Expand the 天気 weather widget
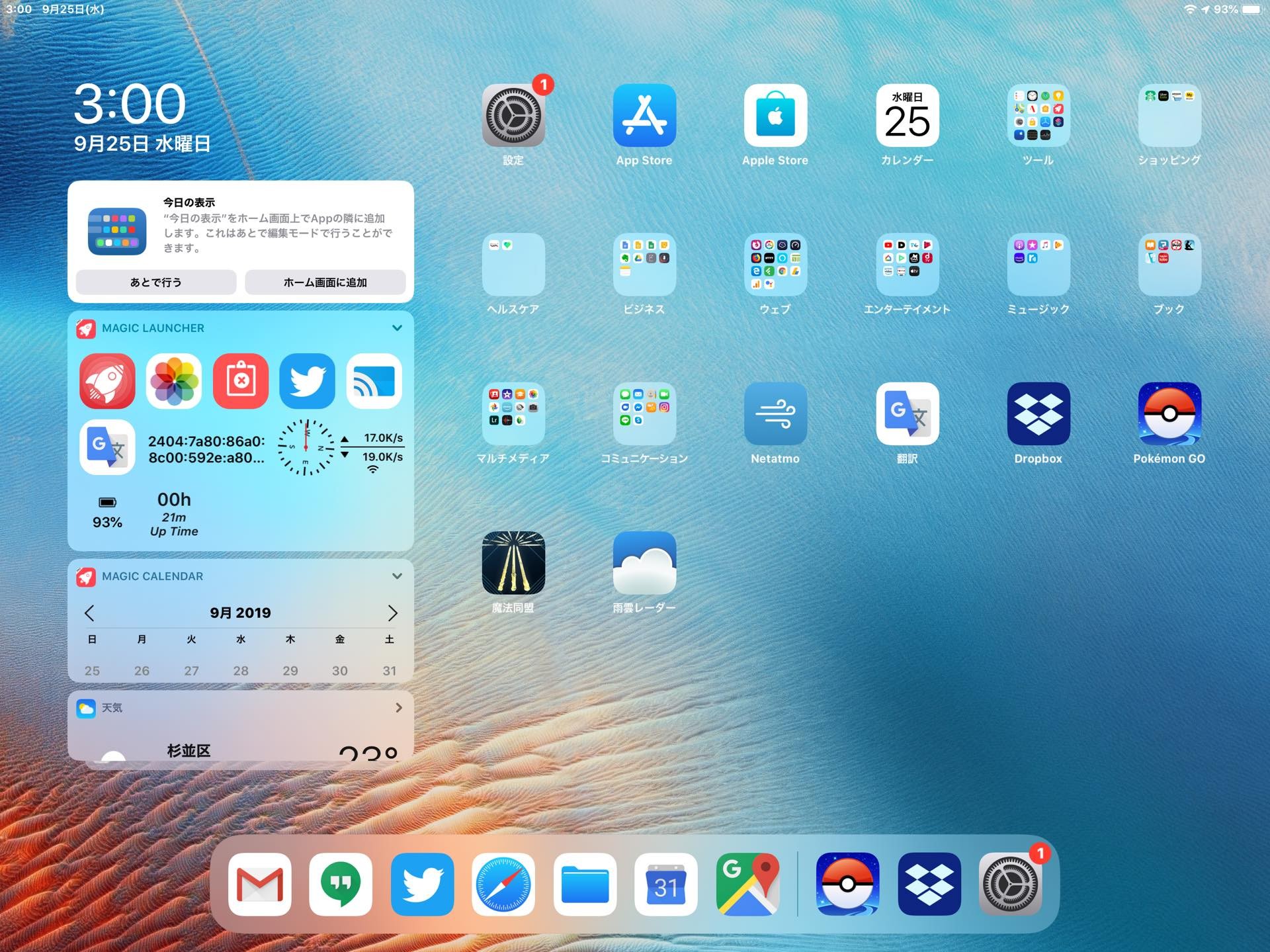 [398, 708]
